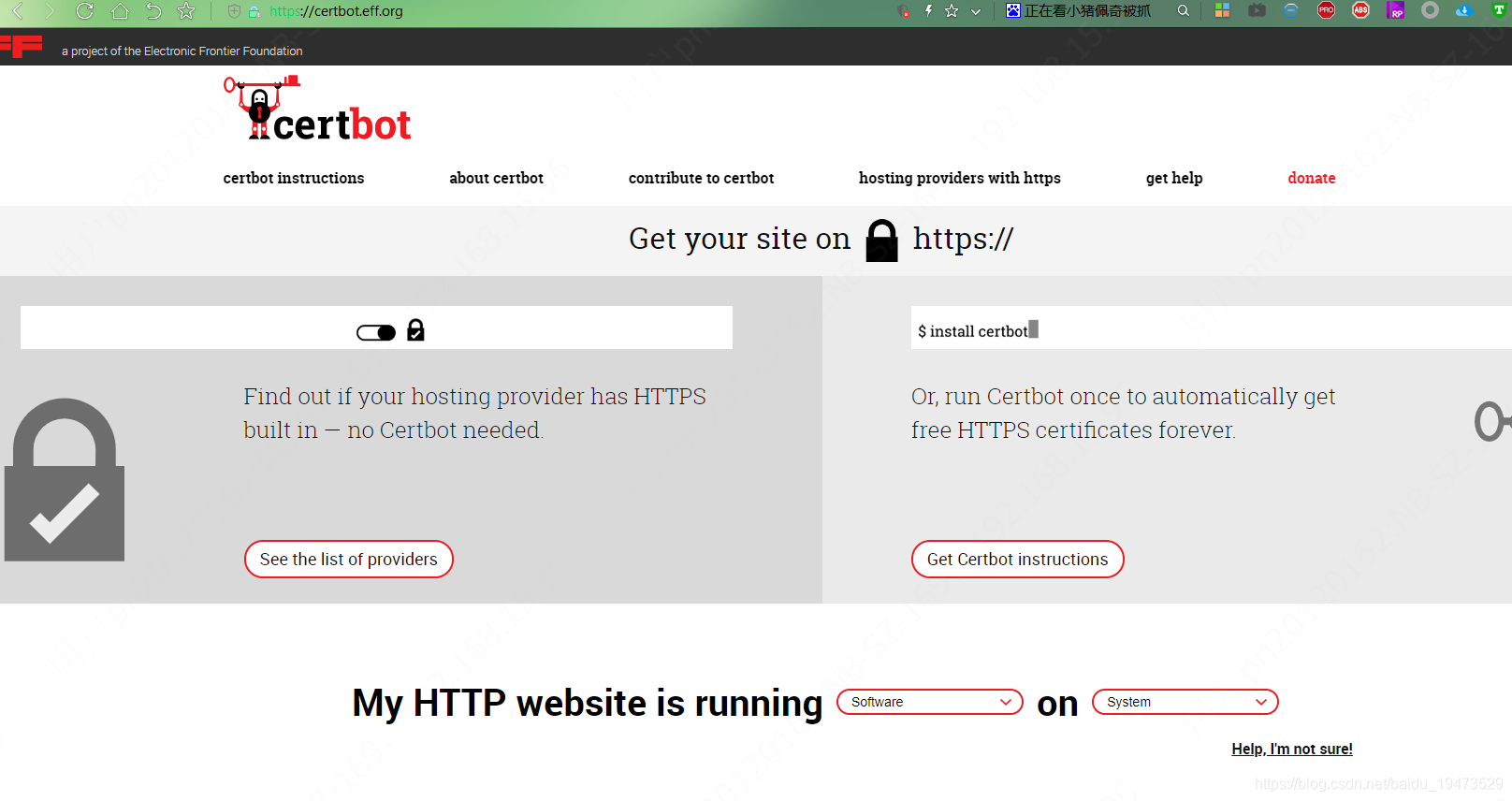Screen dimensions: 1512x801
Task: Open the Software dropdown
Action: [930, 702]
